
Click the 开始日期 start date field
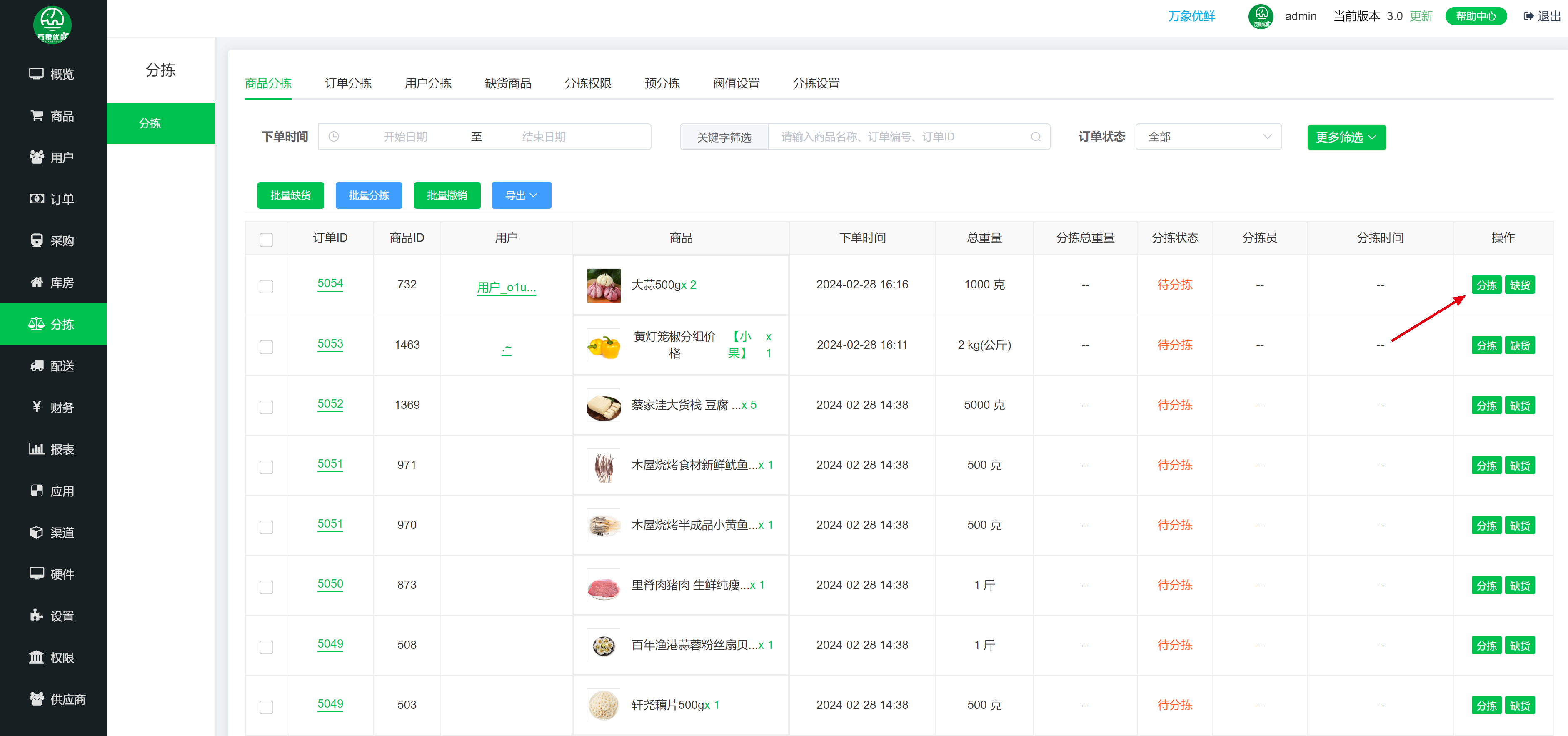pyautogui.click(x=405, y=137)
